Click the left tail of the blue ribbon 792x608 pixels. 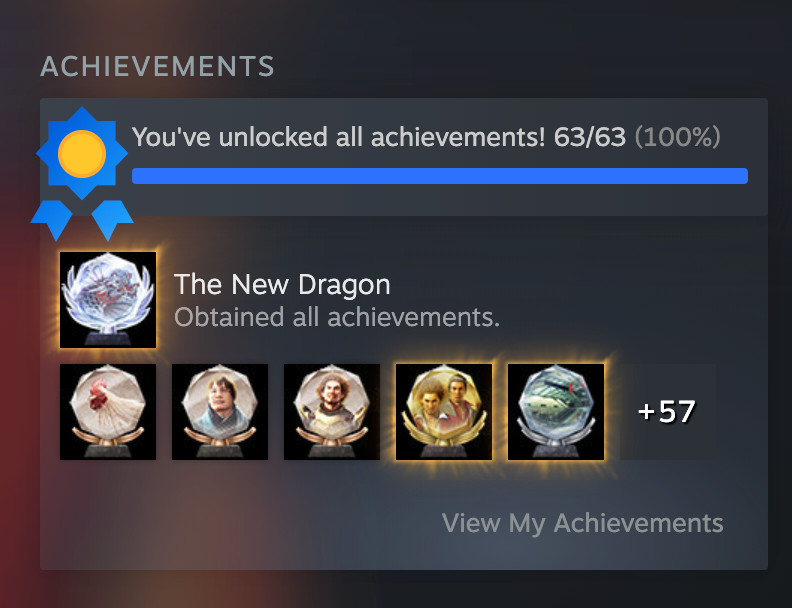point(52,220)
